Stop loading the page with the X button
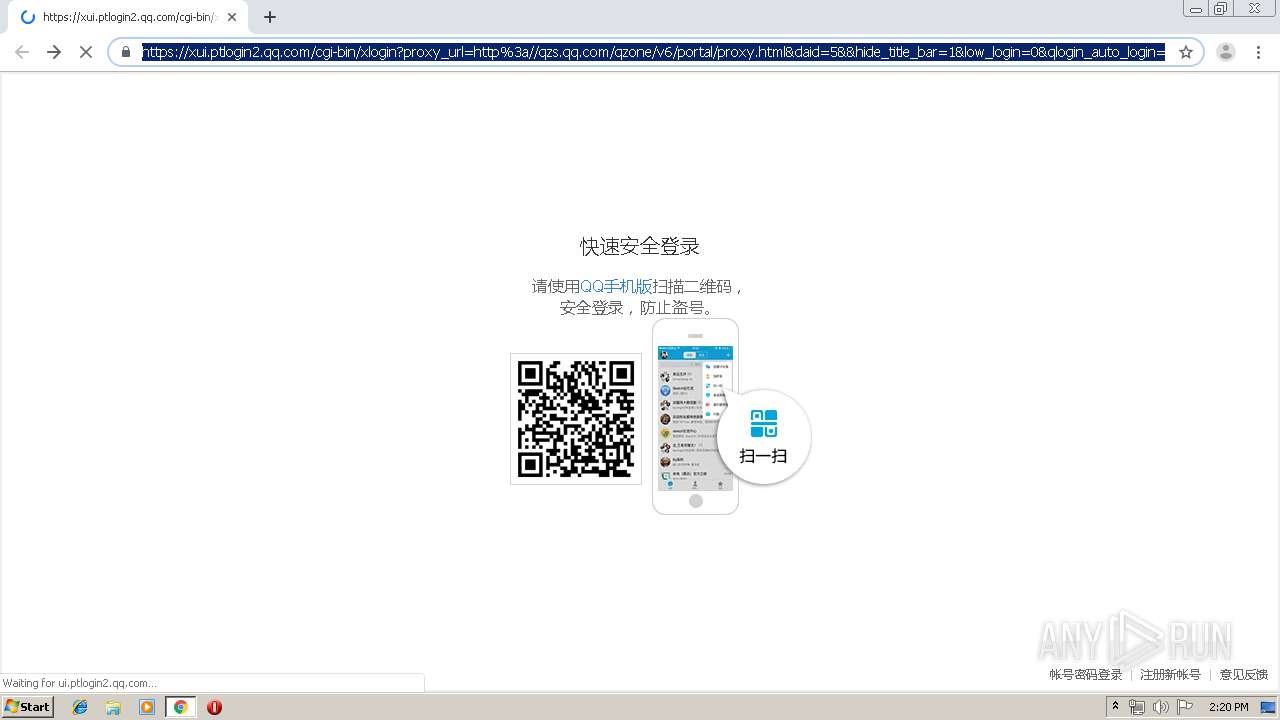This screenshot has width=1280, height=720. pos(86,52)
